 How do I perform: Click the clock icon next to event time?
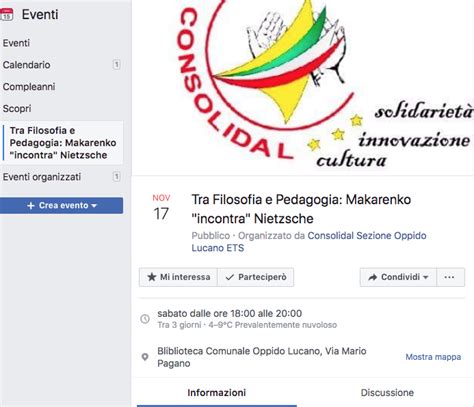[x=145, y=319]
